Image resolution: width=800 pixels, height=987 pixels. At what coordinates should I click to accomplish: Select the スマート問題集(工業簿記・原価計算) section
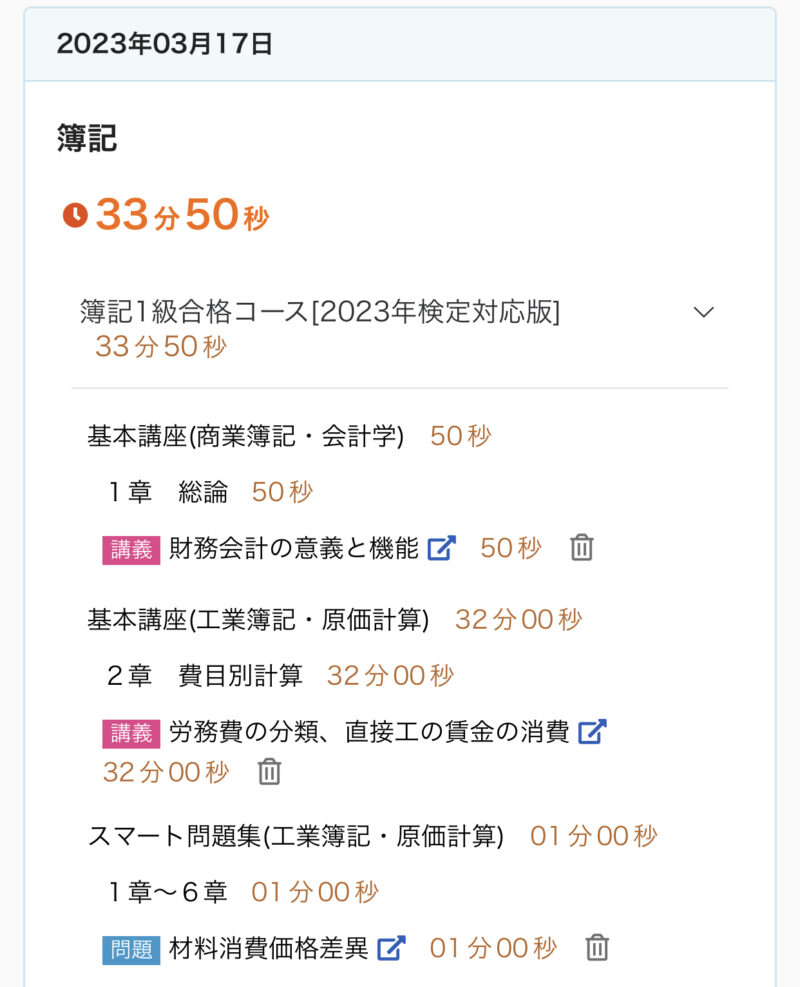click(295, 836)
